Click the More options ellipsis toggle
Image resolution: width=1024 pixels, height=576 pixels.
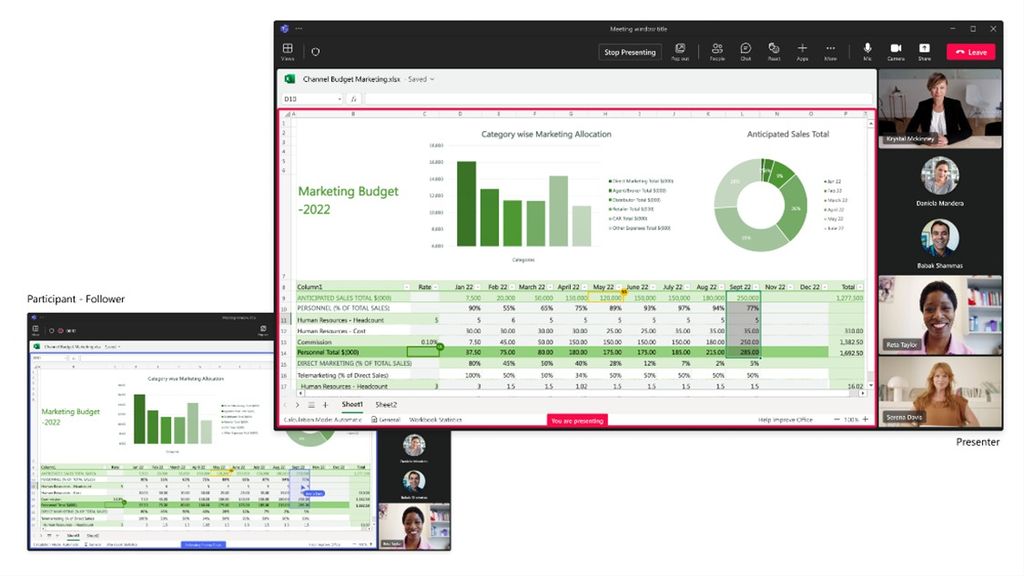tap(830, 50)
